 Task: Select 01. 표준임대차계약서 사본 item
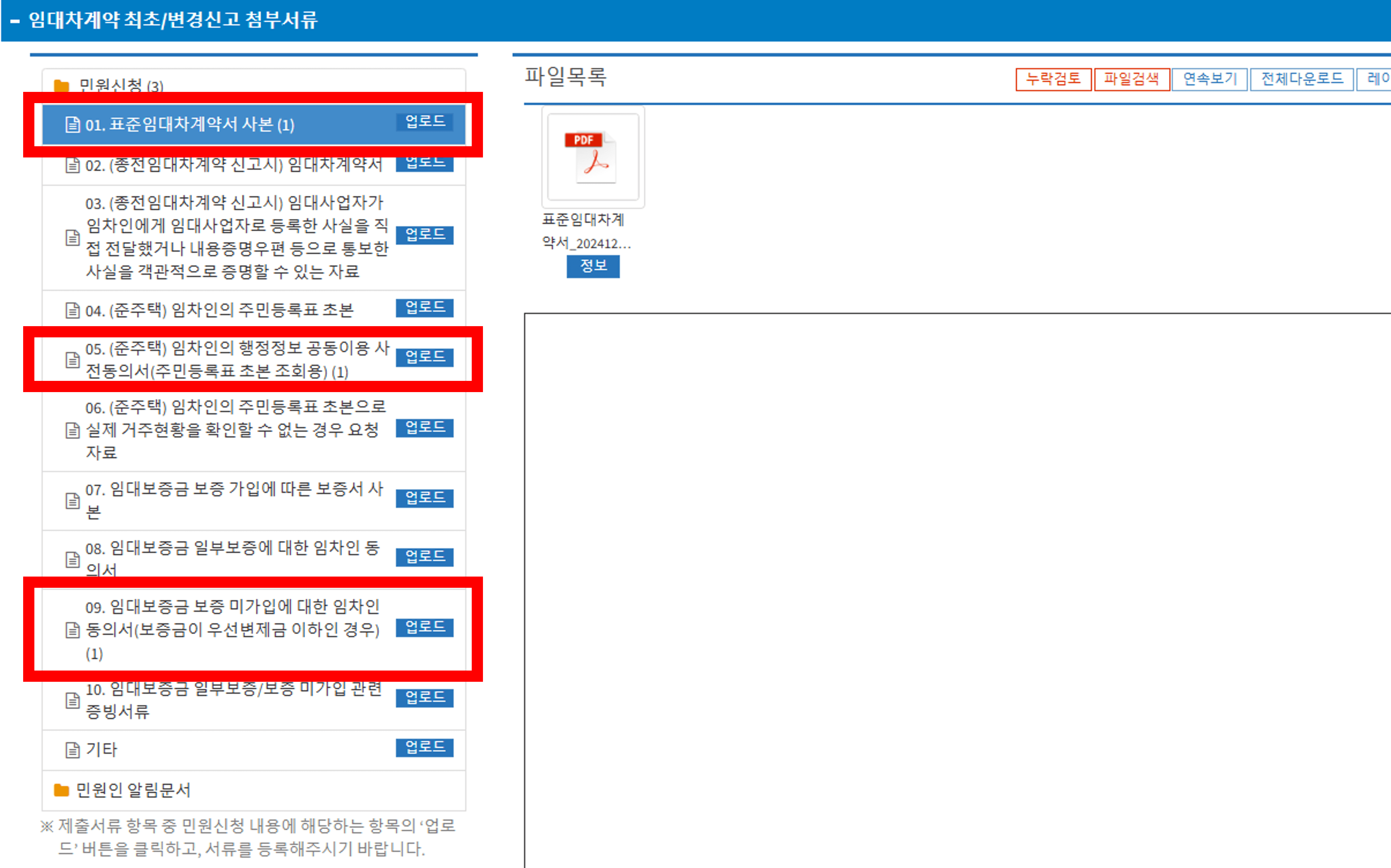tap(189, 125)
